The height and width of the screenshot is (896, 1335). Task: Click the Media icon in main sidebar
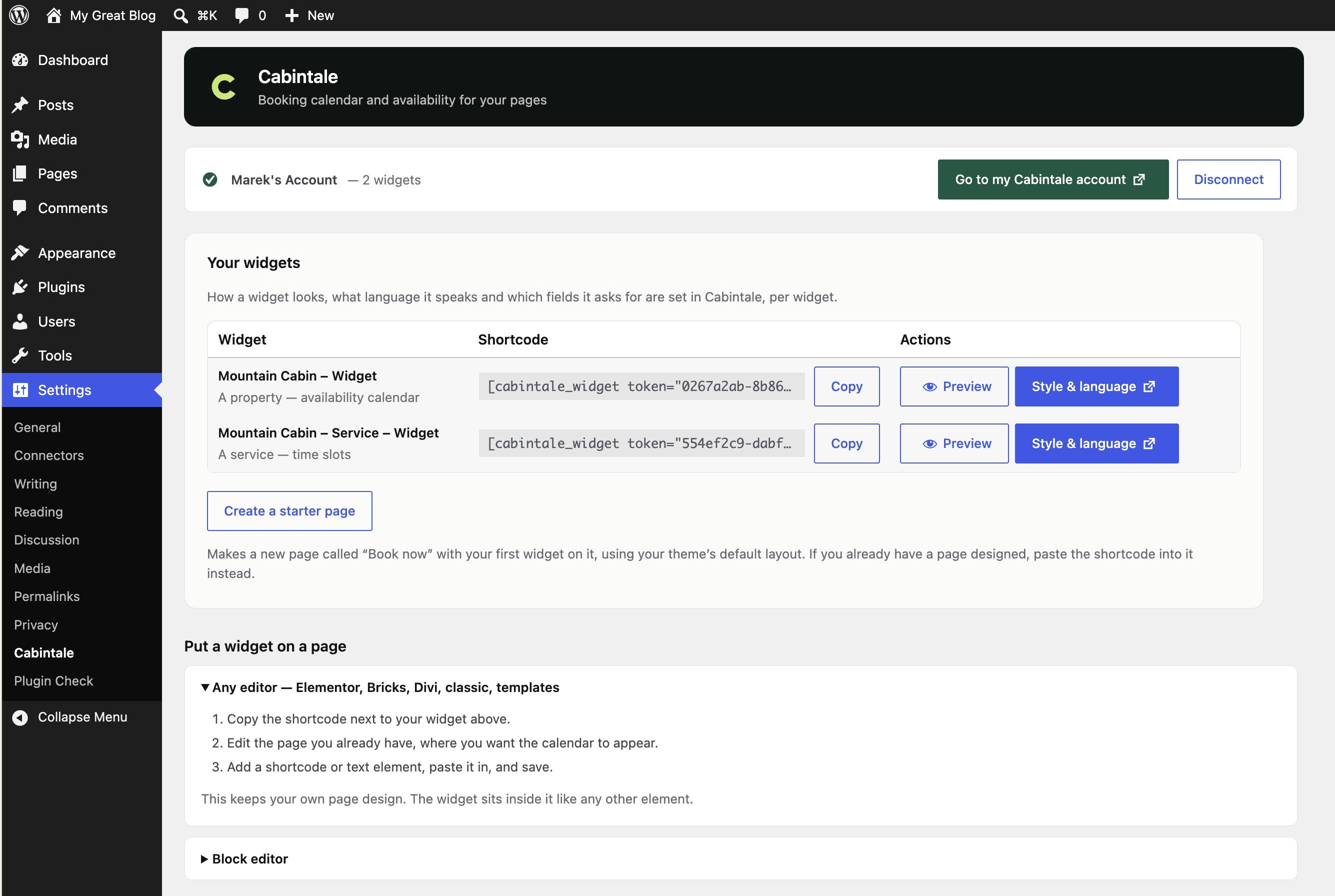pyautogui.click(x=20, y=139)
